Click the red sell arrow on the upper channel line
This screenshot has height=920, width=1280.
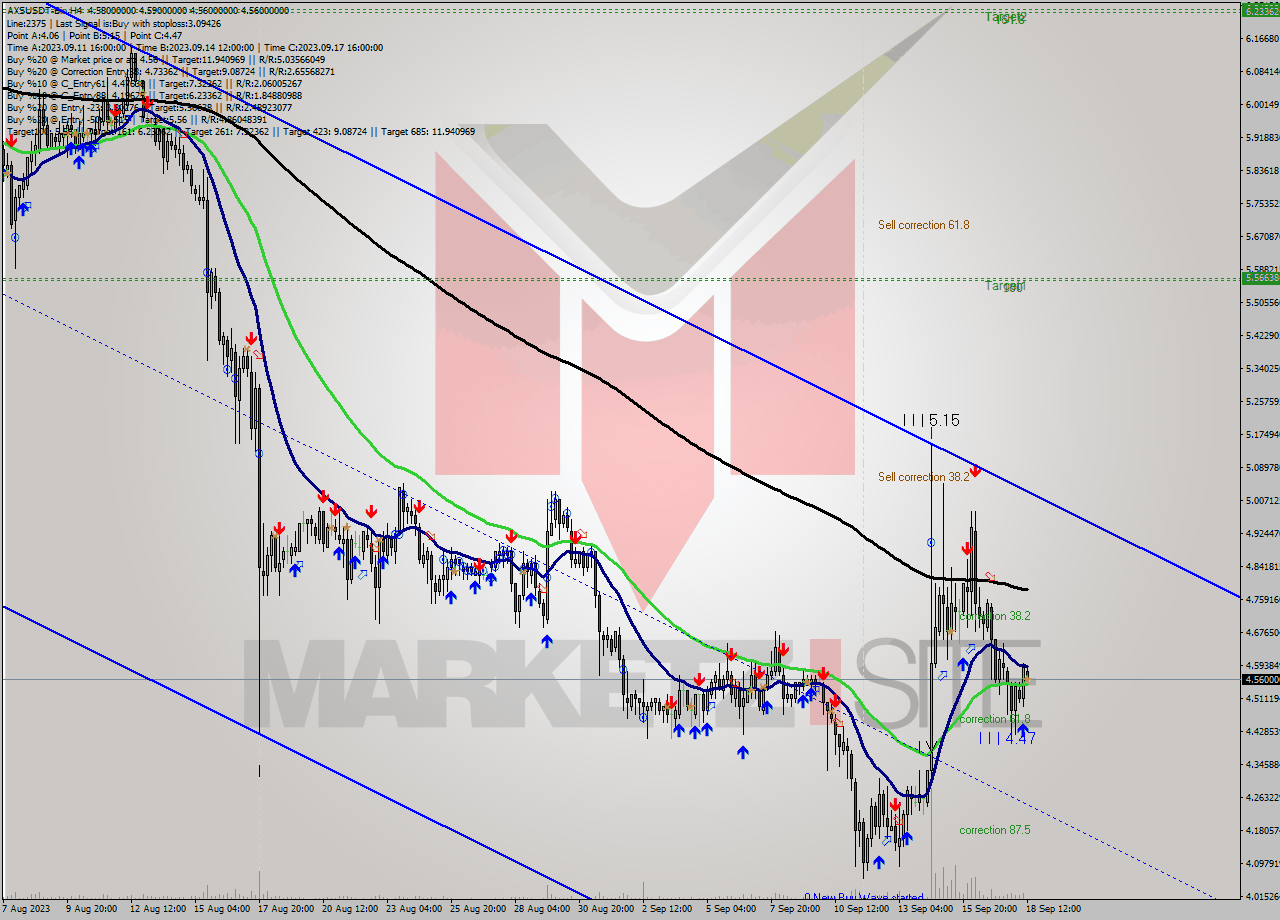(x=974, y=469)
